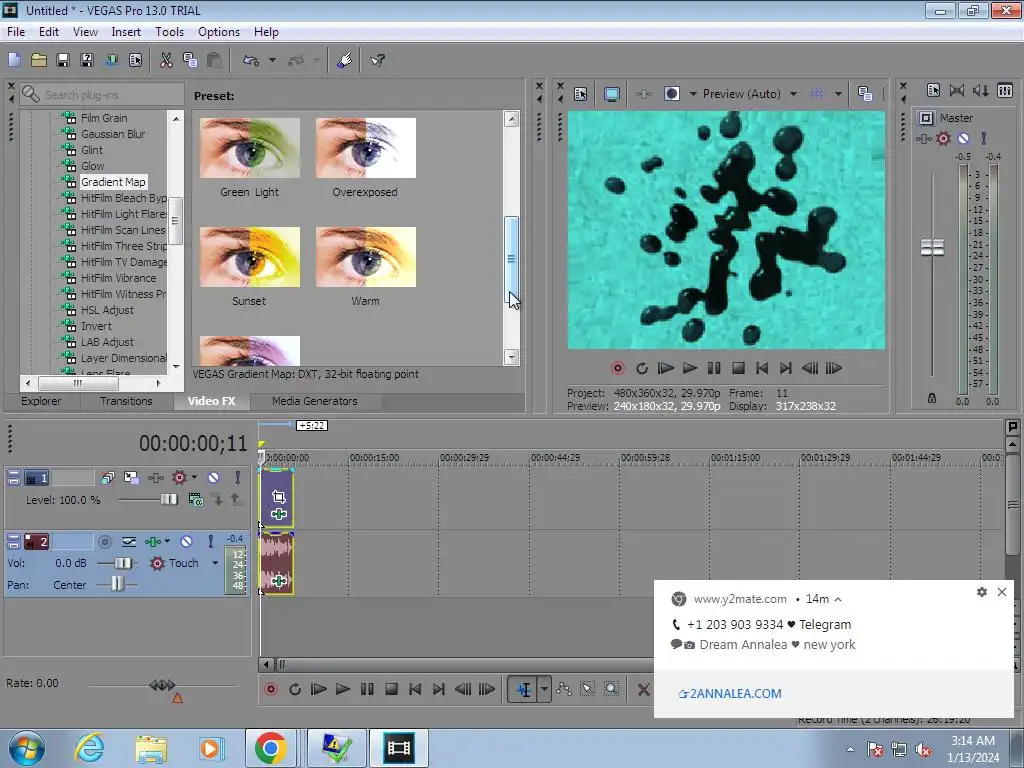The height and width of the screenshot is (768, 1024).
Task: Select Gaussian Blur plug-in
Action: [113, 134]
